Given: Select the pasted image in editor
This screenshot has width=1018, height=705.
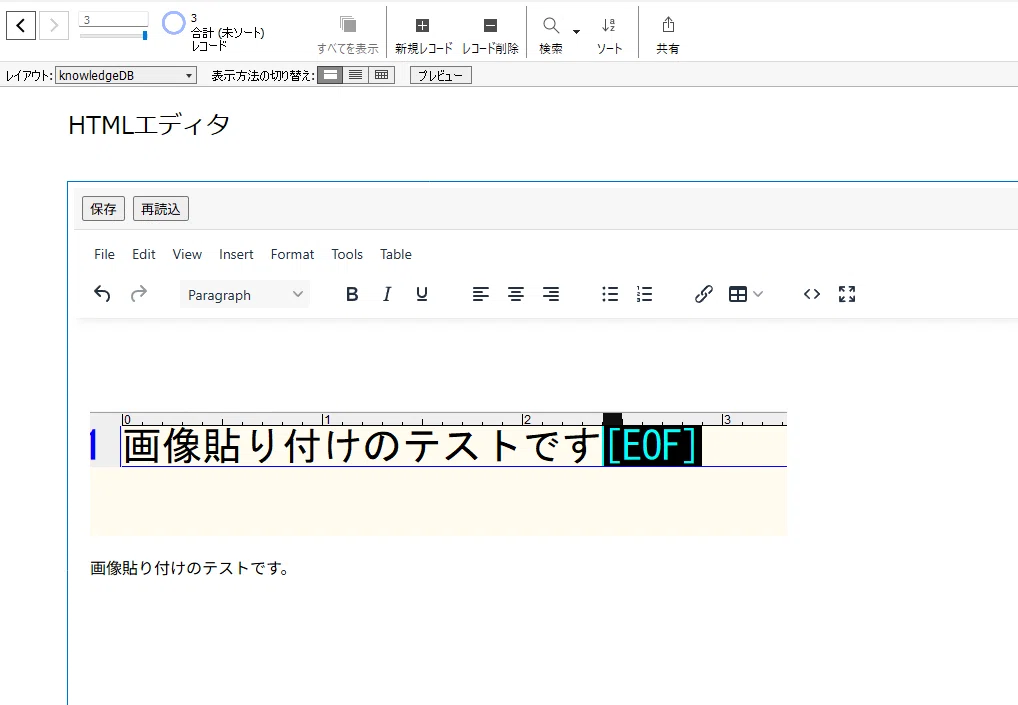Looking at the screenshot, I should [x=438, y=474].
